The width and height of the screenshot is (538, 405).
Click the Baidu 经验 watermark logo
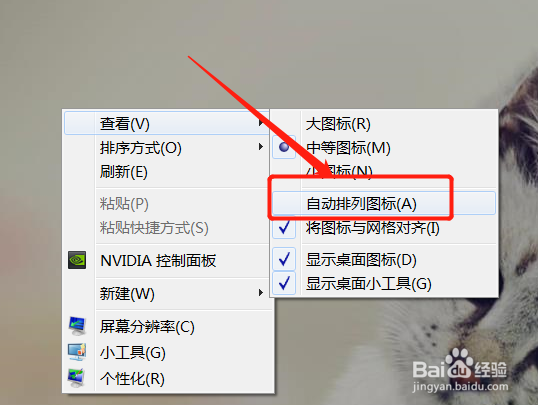tap(460, 369)
